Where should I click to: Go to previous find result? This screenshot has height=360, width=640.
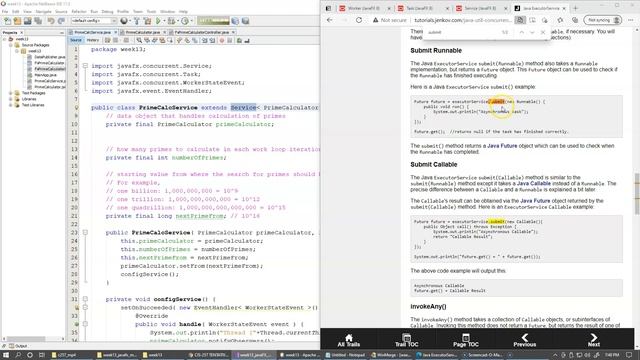click(x=521, y=32)
